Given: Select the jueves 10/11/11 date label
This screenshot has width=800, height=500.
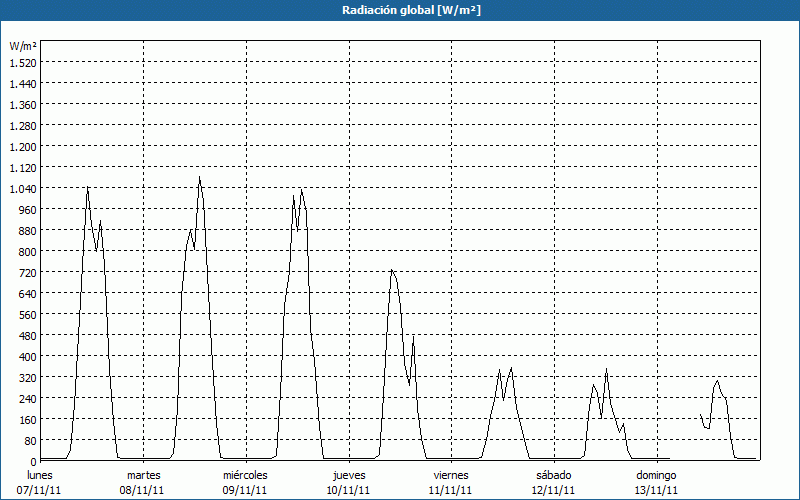Looking at the screenshot, I should (347, 482).
